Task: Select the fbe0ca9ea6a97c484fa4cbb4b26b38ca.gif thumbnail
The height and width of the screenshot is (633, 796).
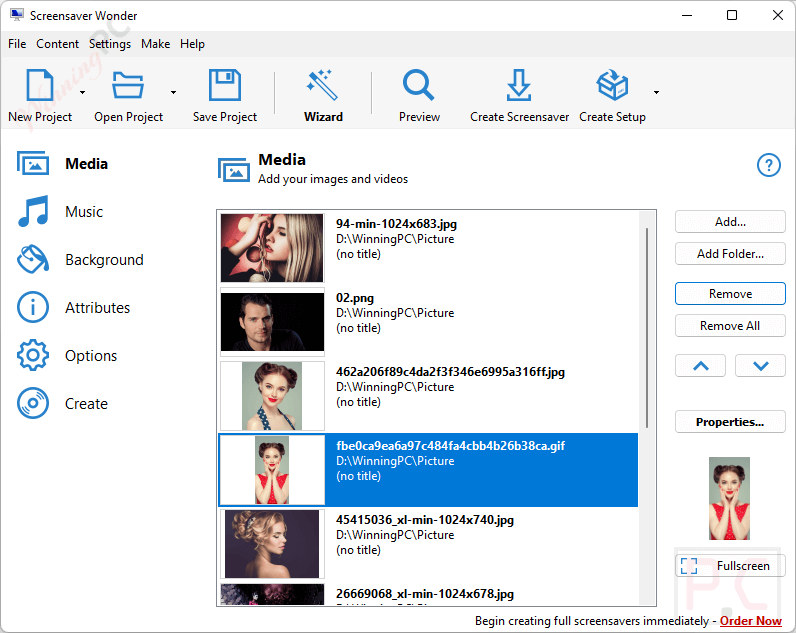Action: pyautogui.click(x=272, y=470)
